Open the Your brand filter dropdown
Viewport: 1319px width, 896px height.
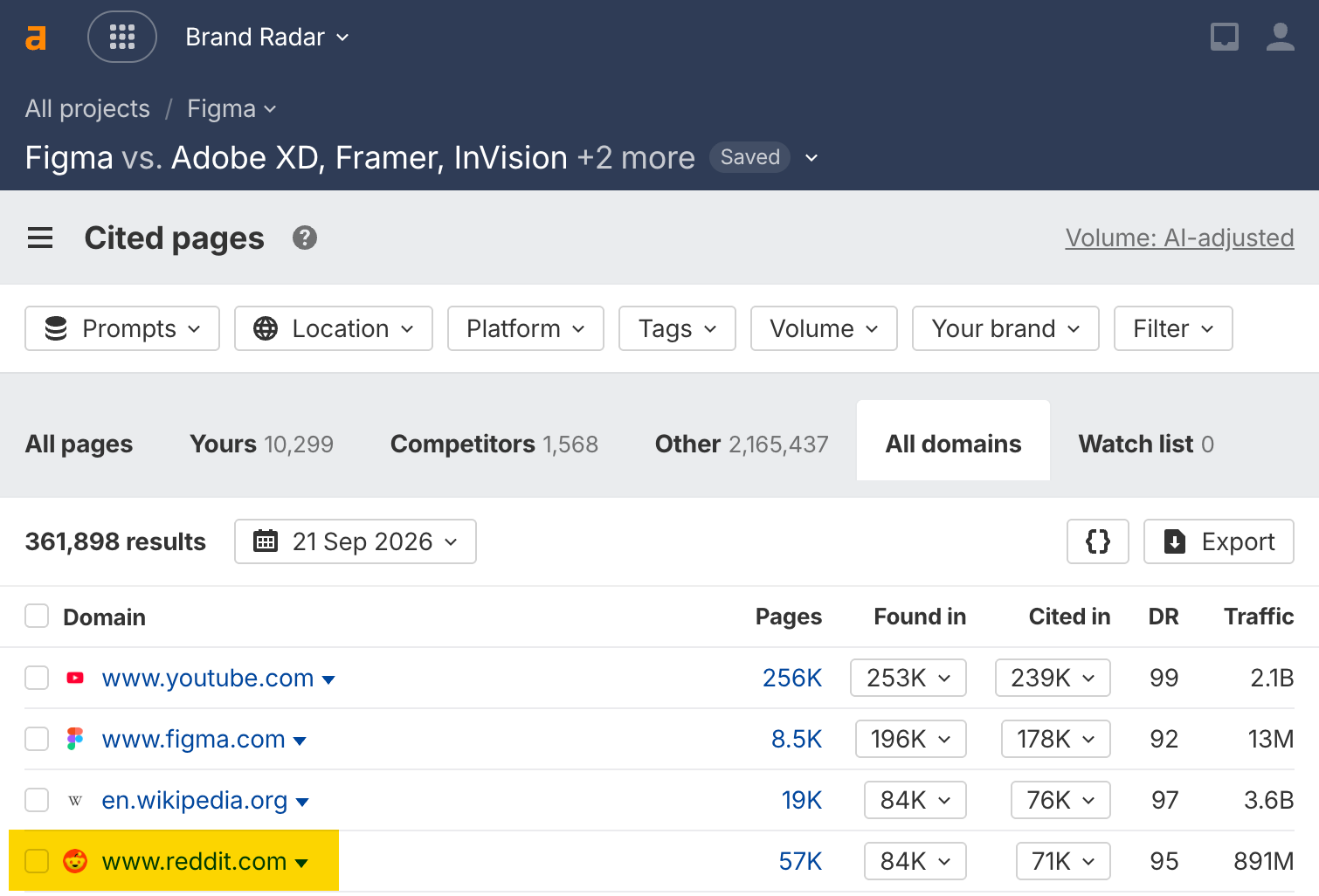point(1005,328)
